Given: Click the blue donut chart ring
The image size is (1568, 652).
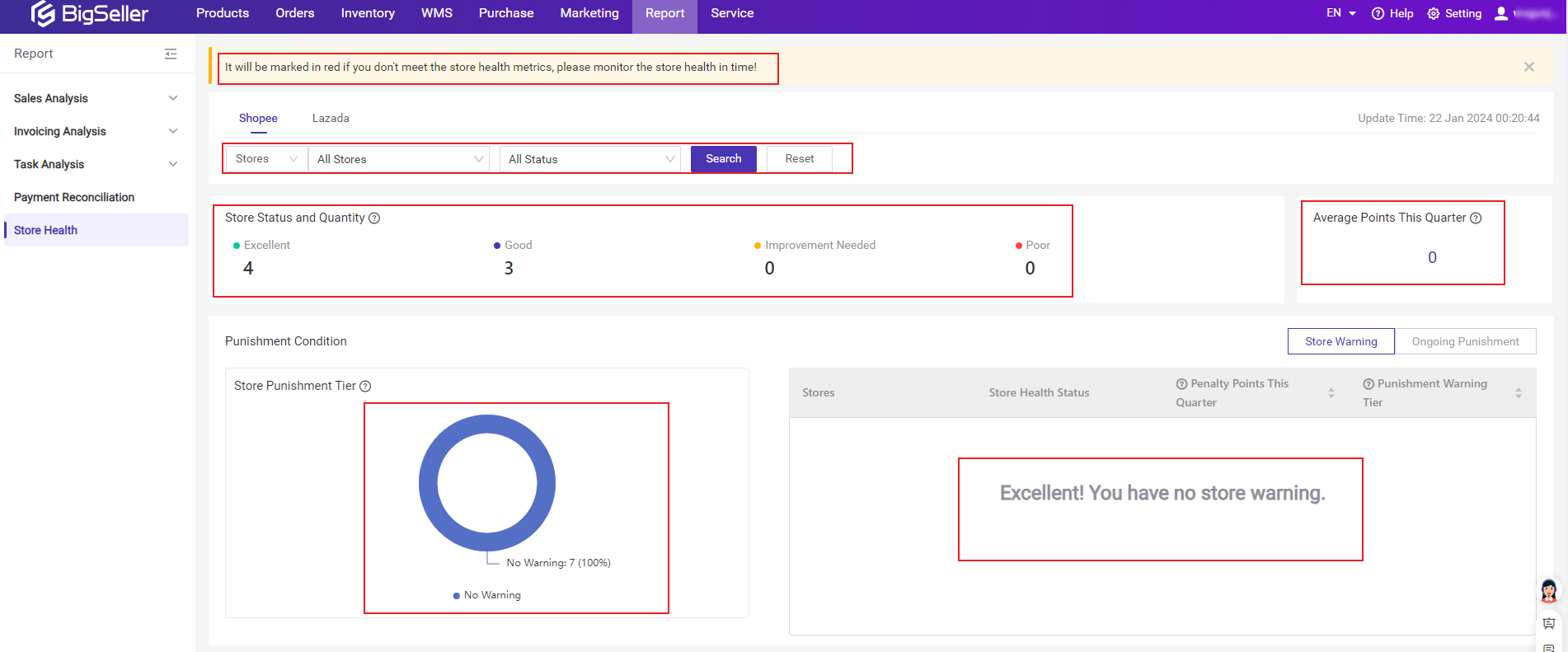Looking at the screenshot, I should pyautogui.click(x=429, y=483).
